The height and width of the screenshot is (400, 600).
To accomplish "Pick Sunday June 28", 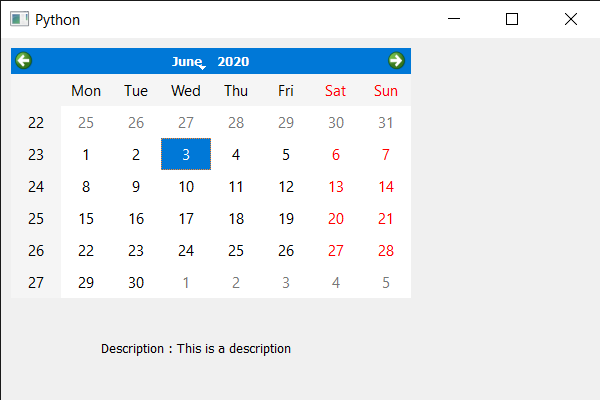I will click(386, 251).
